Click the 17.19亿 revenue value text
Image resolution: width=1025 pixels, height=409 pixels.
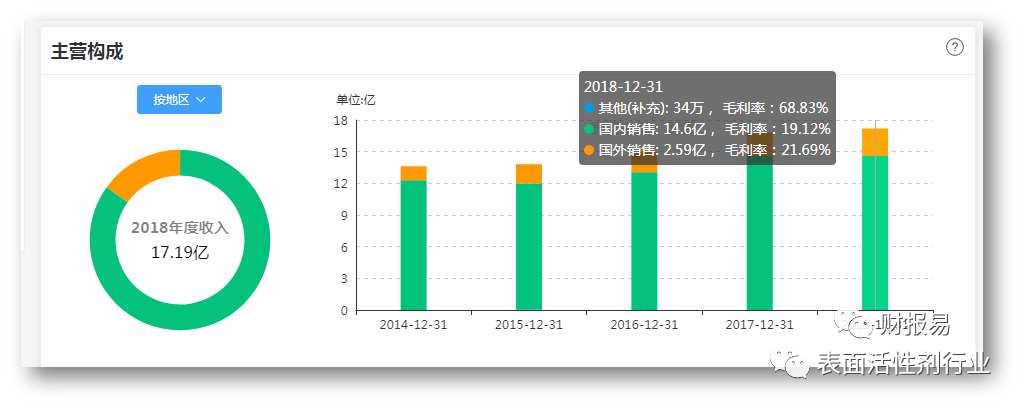coord(180,252)
